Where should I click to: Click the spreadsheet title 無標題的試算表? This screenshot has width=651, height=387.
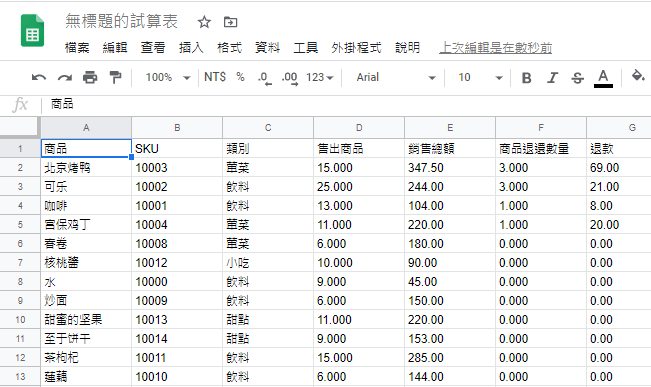pyautogui.click(x=121, y=21)
